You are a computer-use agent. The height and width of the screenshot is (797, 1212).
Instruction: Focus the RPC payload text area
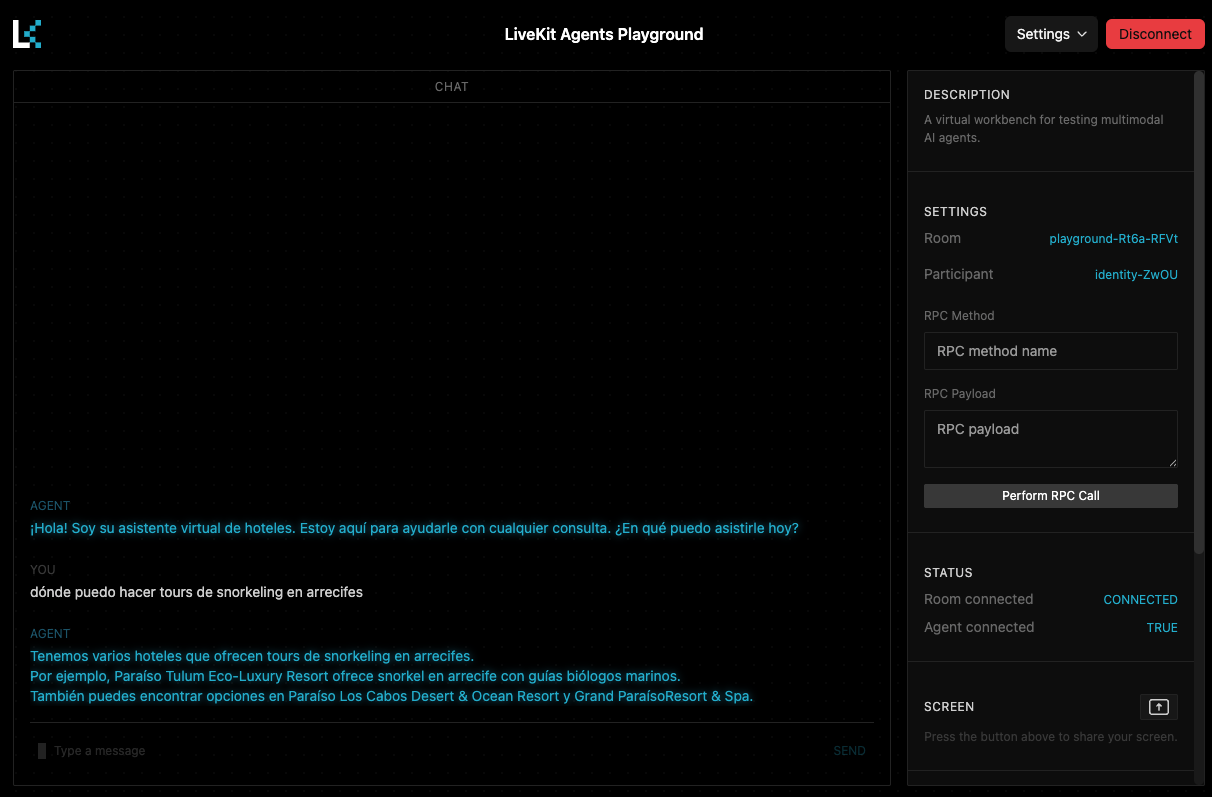pos(1051,439)
